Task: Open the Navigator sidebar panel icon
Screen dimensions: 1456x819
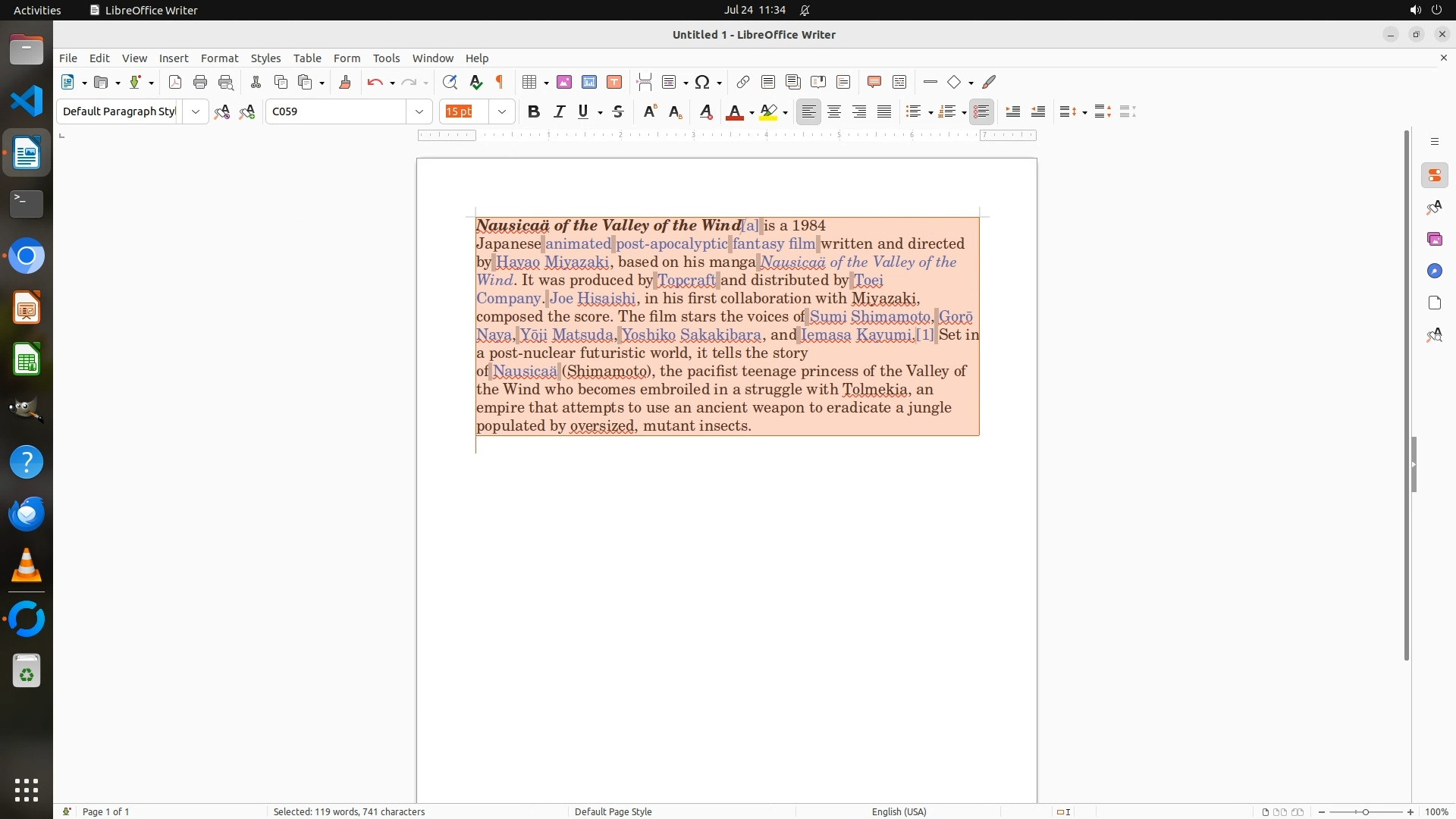Action: click(1434, 271)
